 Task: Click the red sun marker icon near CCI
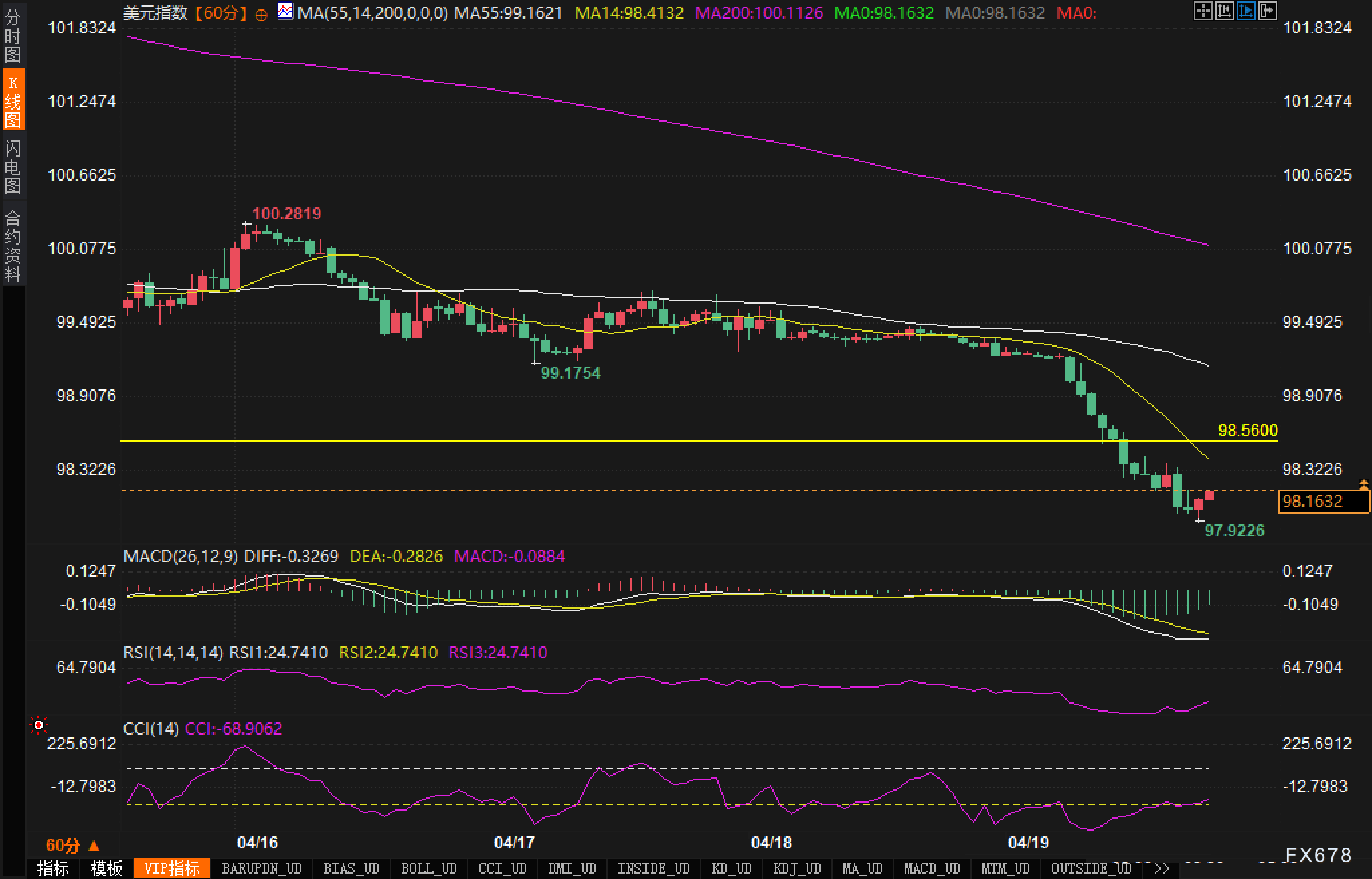pos(39,725)
